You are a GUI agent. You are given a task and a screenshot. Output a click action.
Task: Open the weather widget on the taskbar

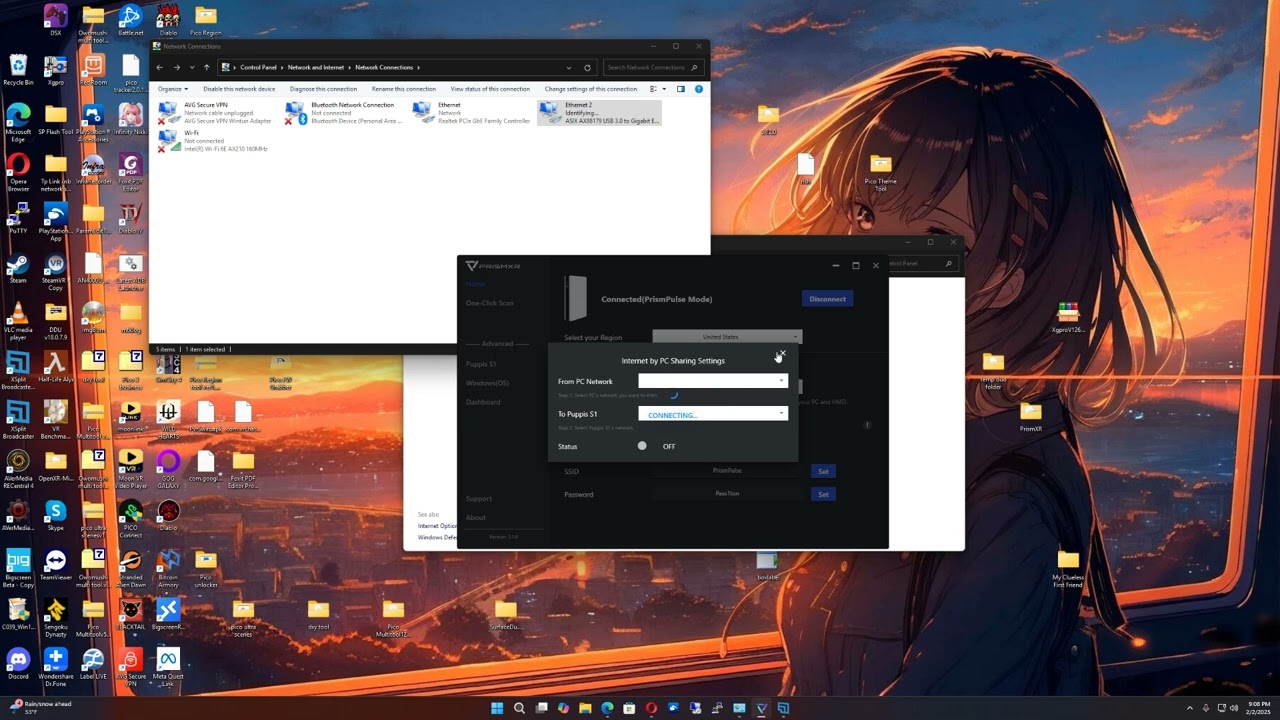pos(42,708)
